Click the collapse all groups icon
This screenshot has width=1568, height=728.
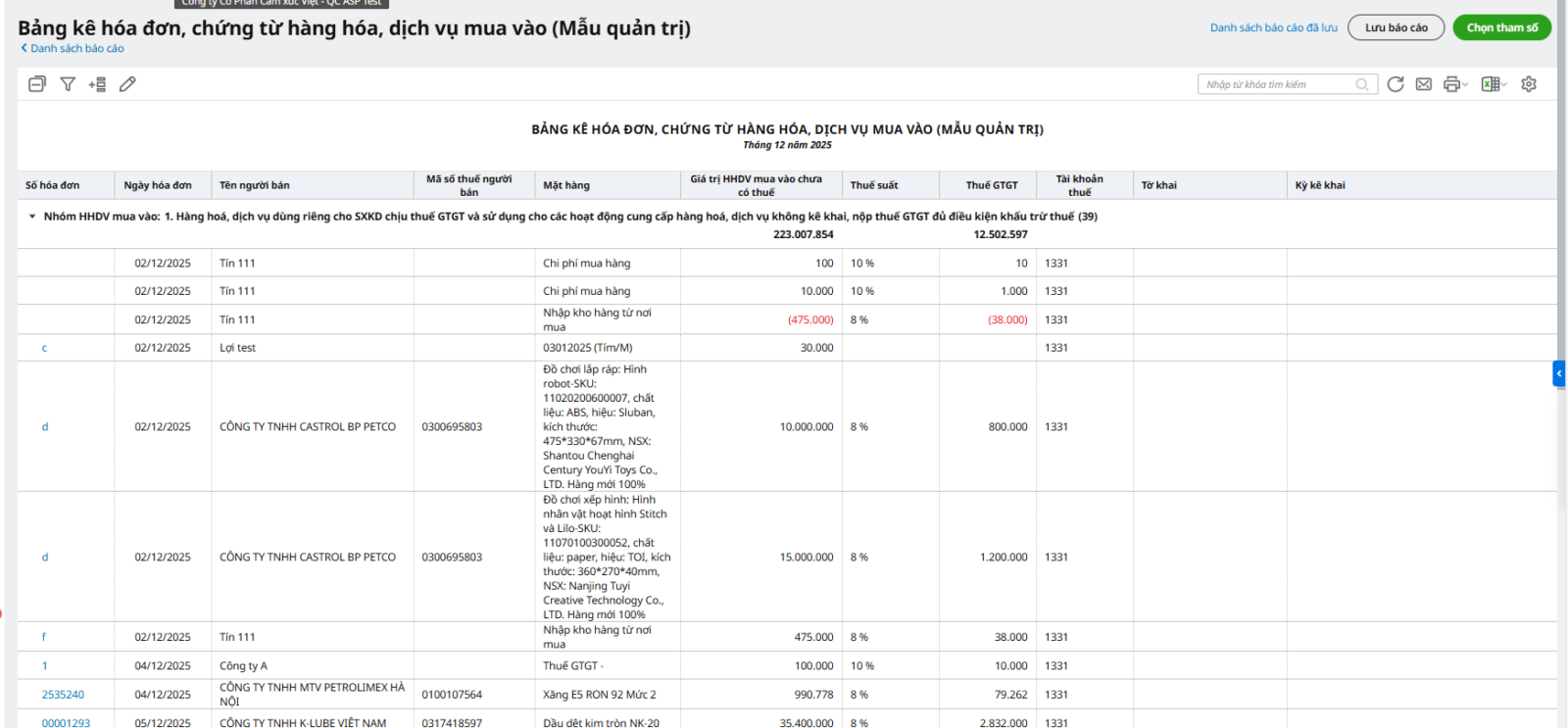(37, 84)
